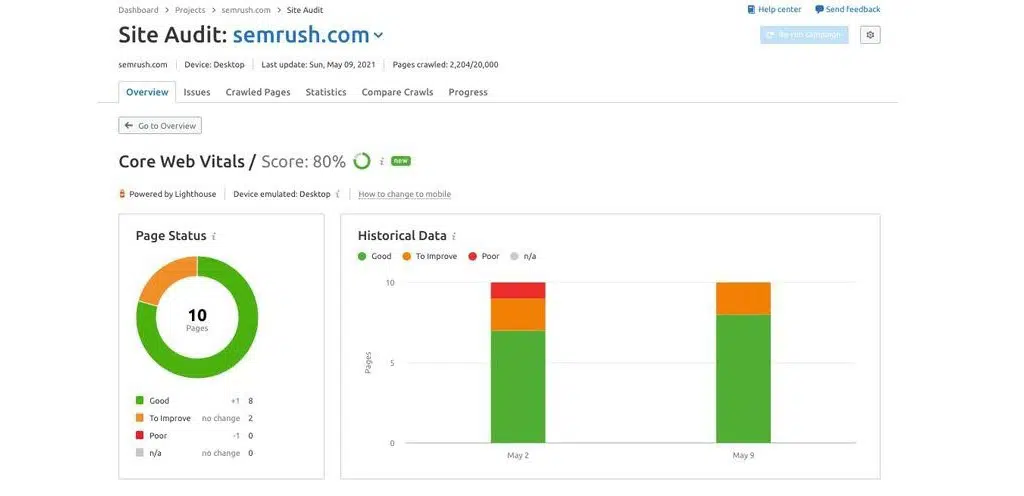Click the Go to Overview button

(160, 126)
